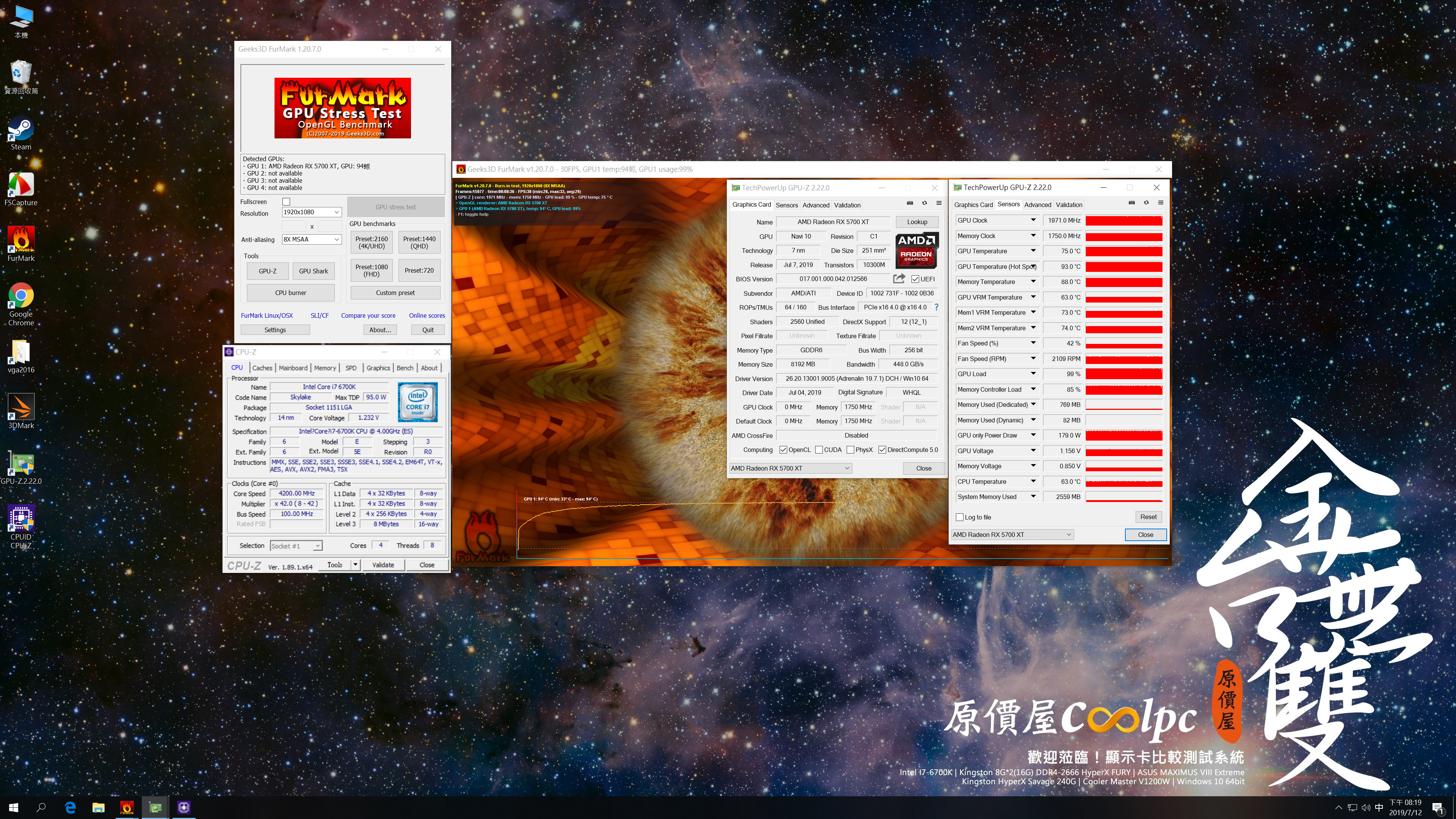Open the hamburger menu in GPU-Z Sensors window
This screenshot has width=1456, height=819.
[1160, 203]
